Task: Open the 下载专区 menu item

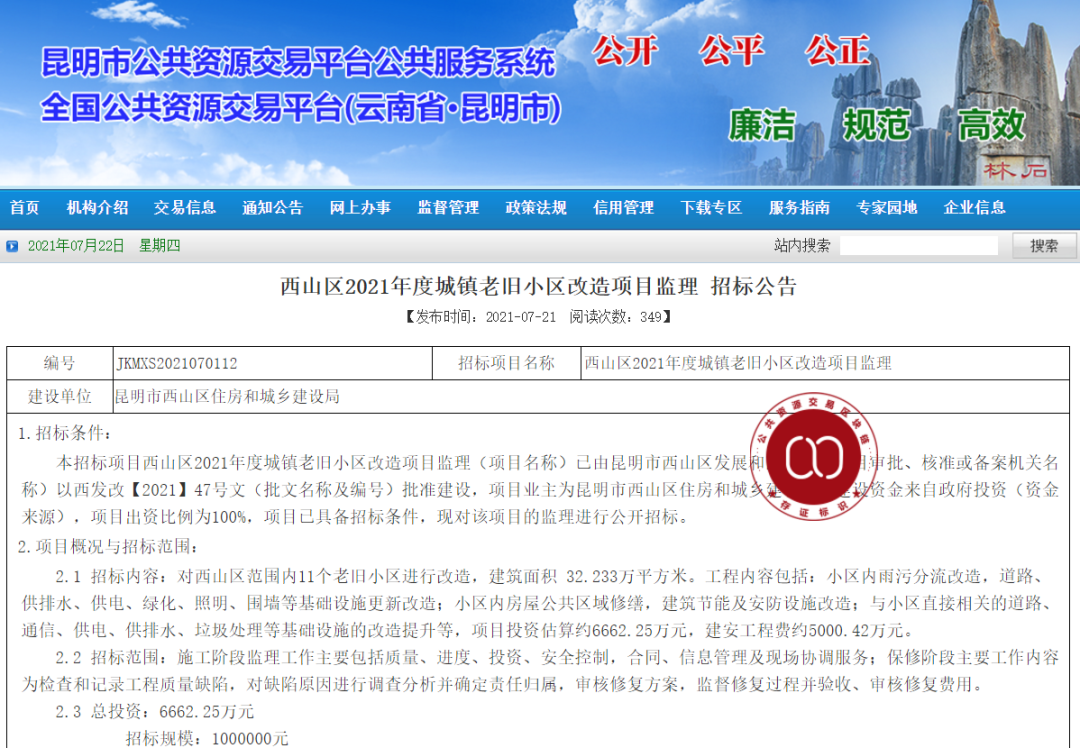Action: click(711, 207)
